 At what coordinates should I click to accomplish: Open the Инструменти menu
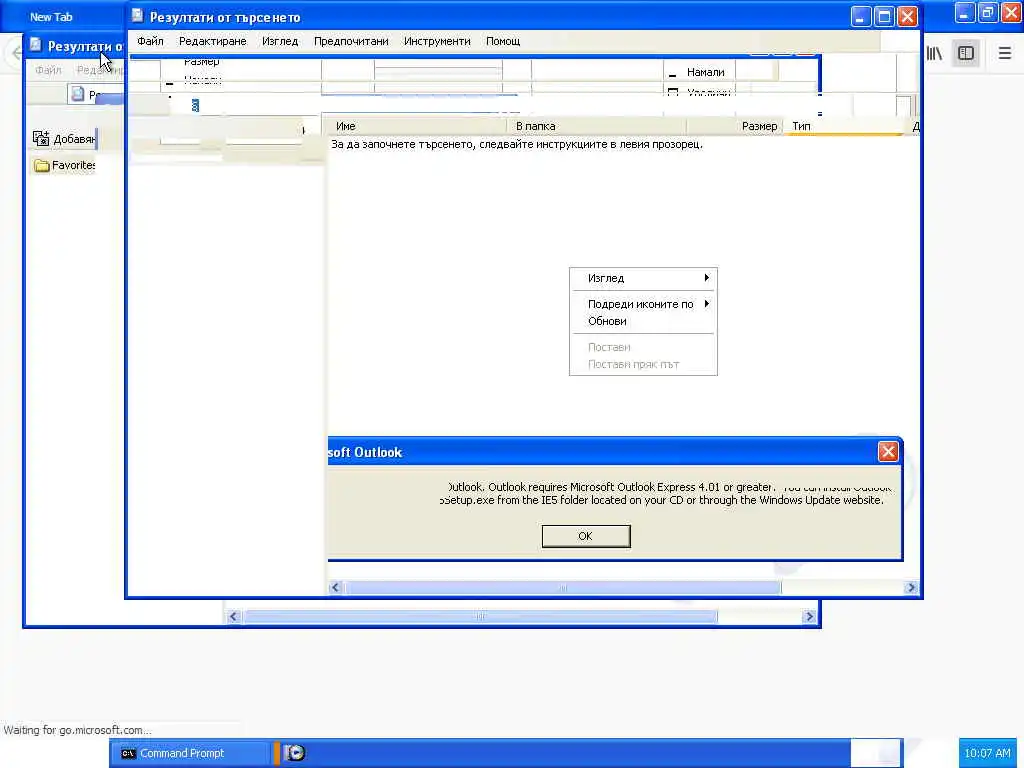437,41
